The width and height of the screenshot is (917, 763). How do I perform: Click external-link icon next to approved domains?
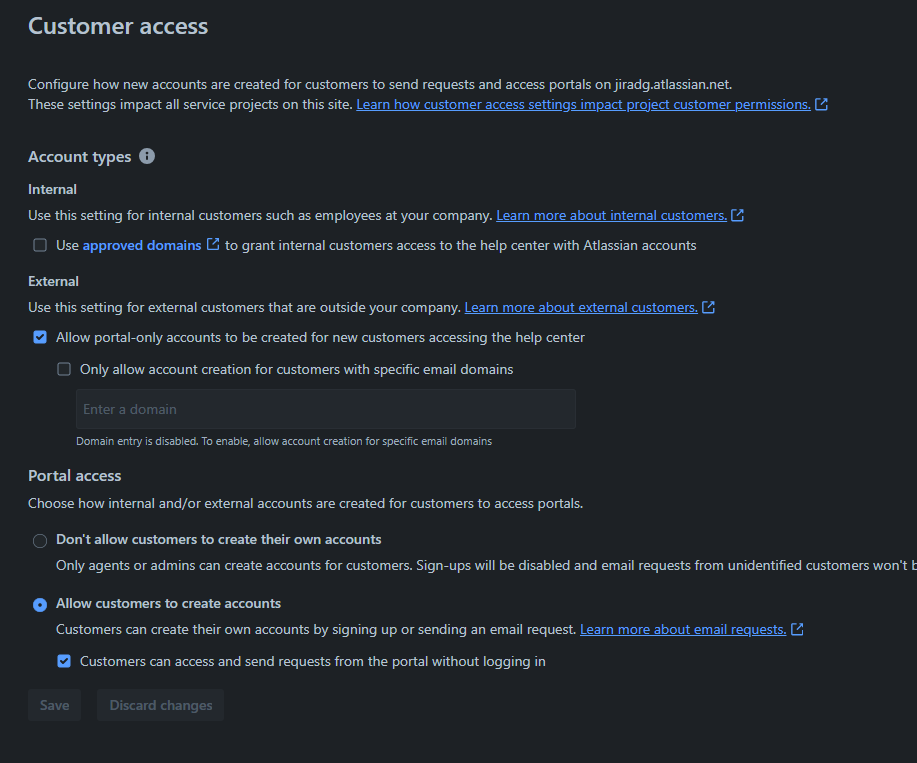point(213,244)
